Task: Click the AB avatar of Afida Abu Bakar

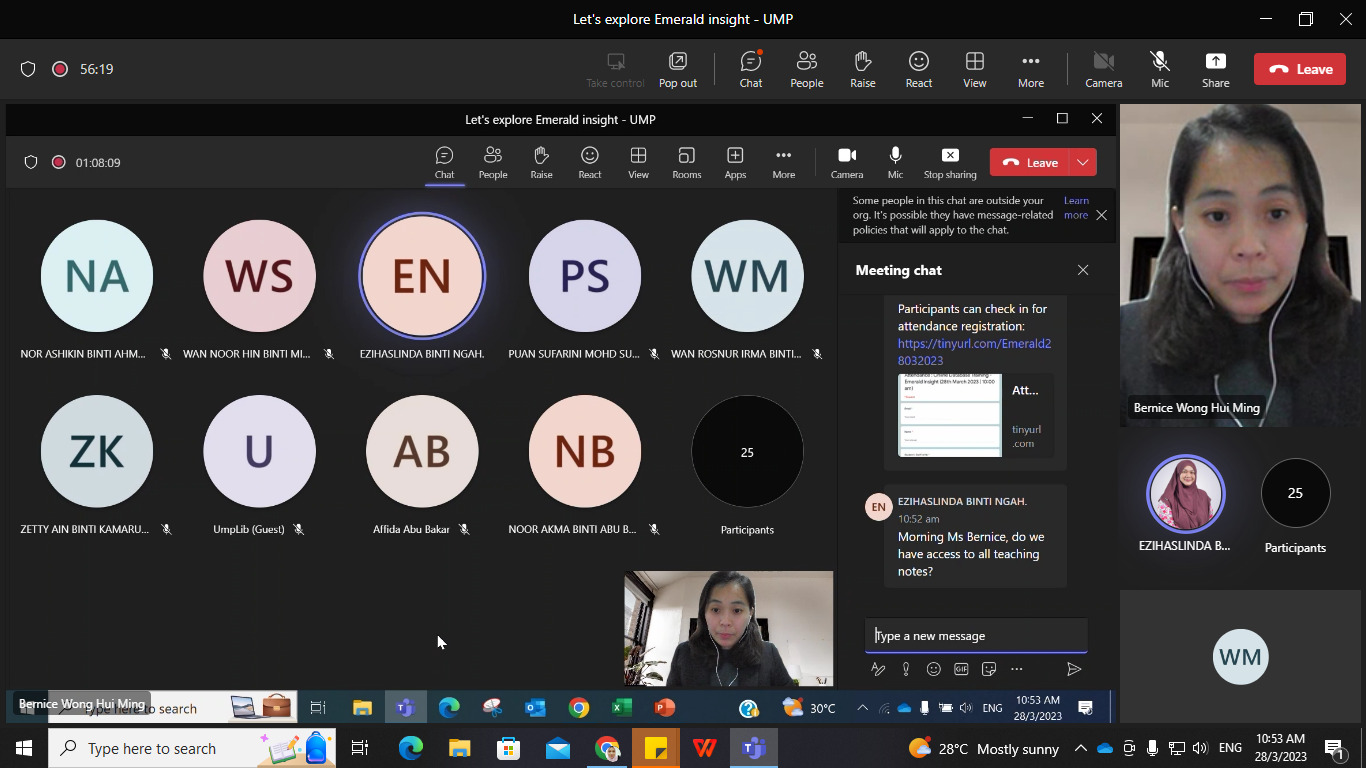Action: pyautogui.click(x=422, y=452)
